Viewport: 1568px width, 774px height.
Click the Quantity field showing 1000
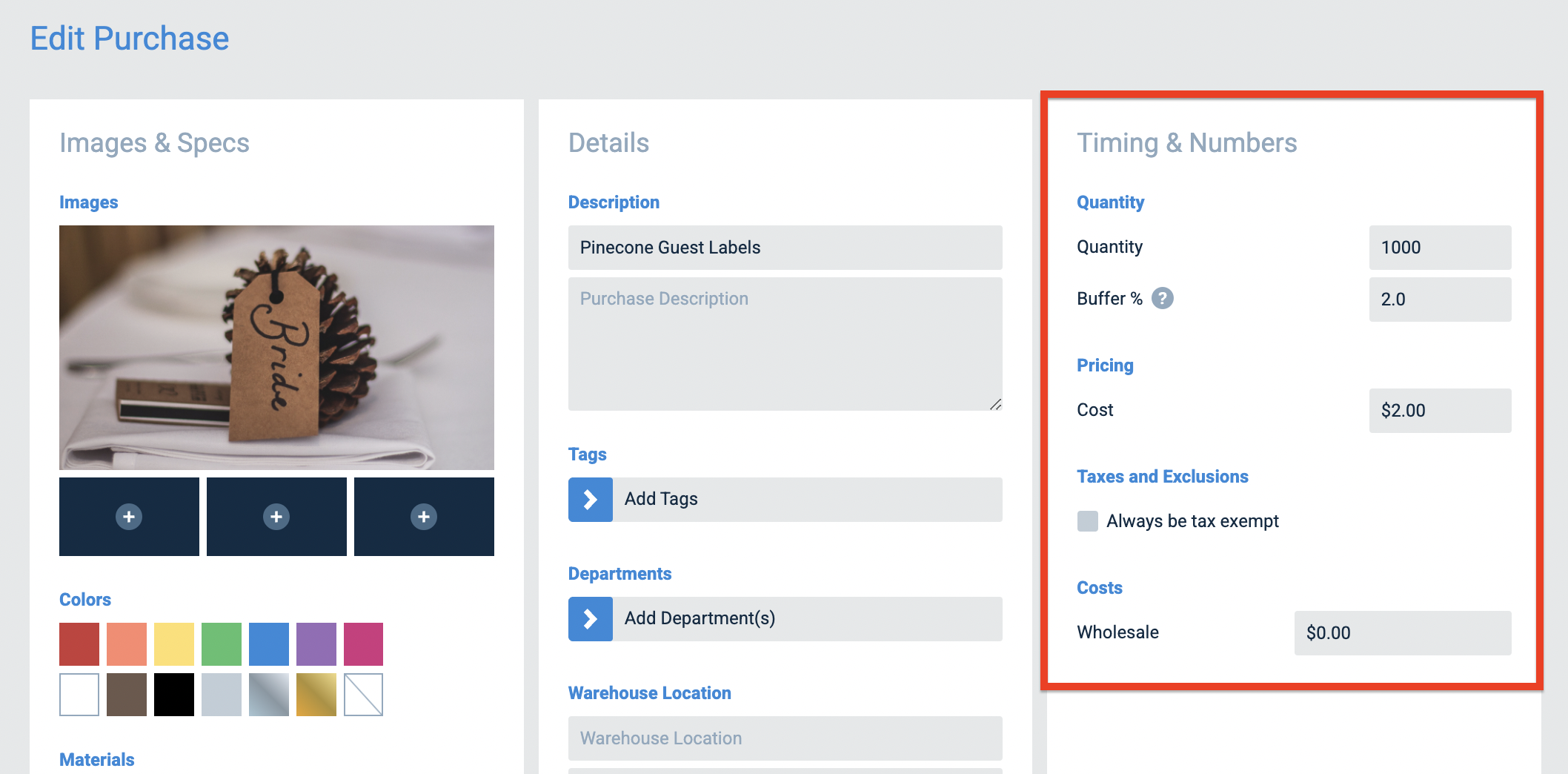[x=1440, y=248]
